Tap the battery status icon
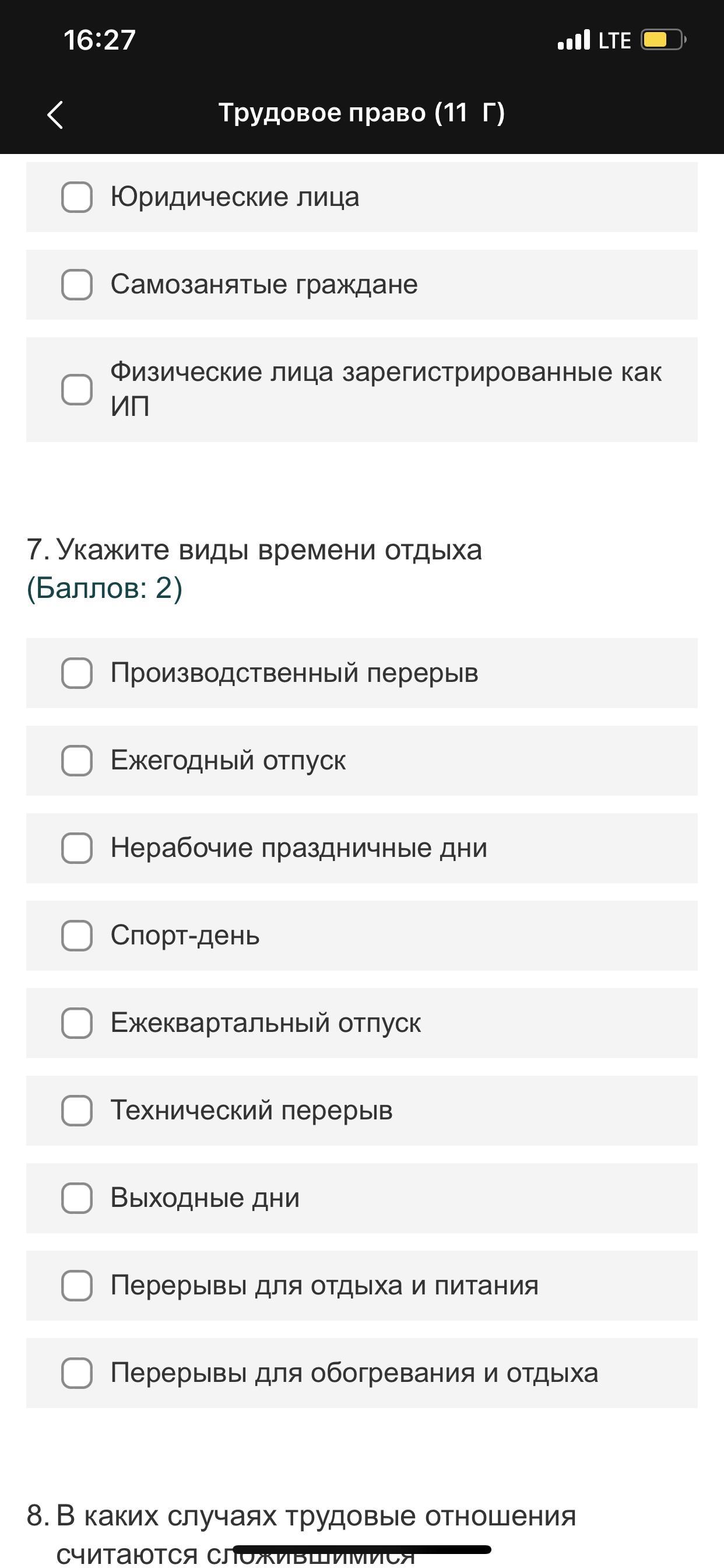The height and width of the screenshot is (1568, 724). 663,40
